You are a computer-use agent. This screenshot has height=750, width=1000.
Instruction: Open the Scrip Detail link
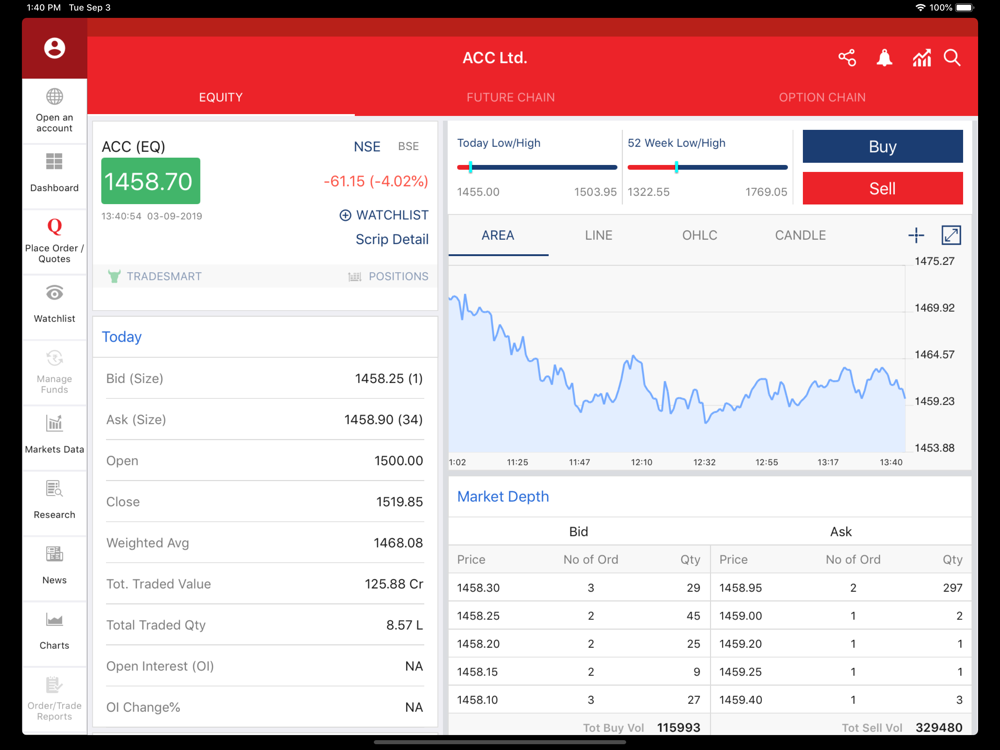pos(392,239)
